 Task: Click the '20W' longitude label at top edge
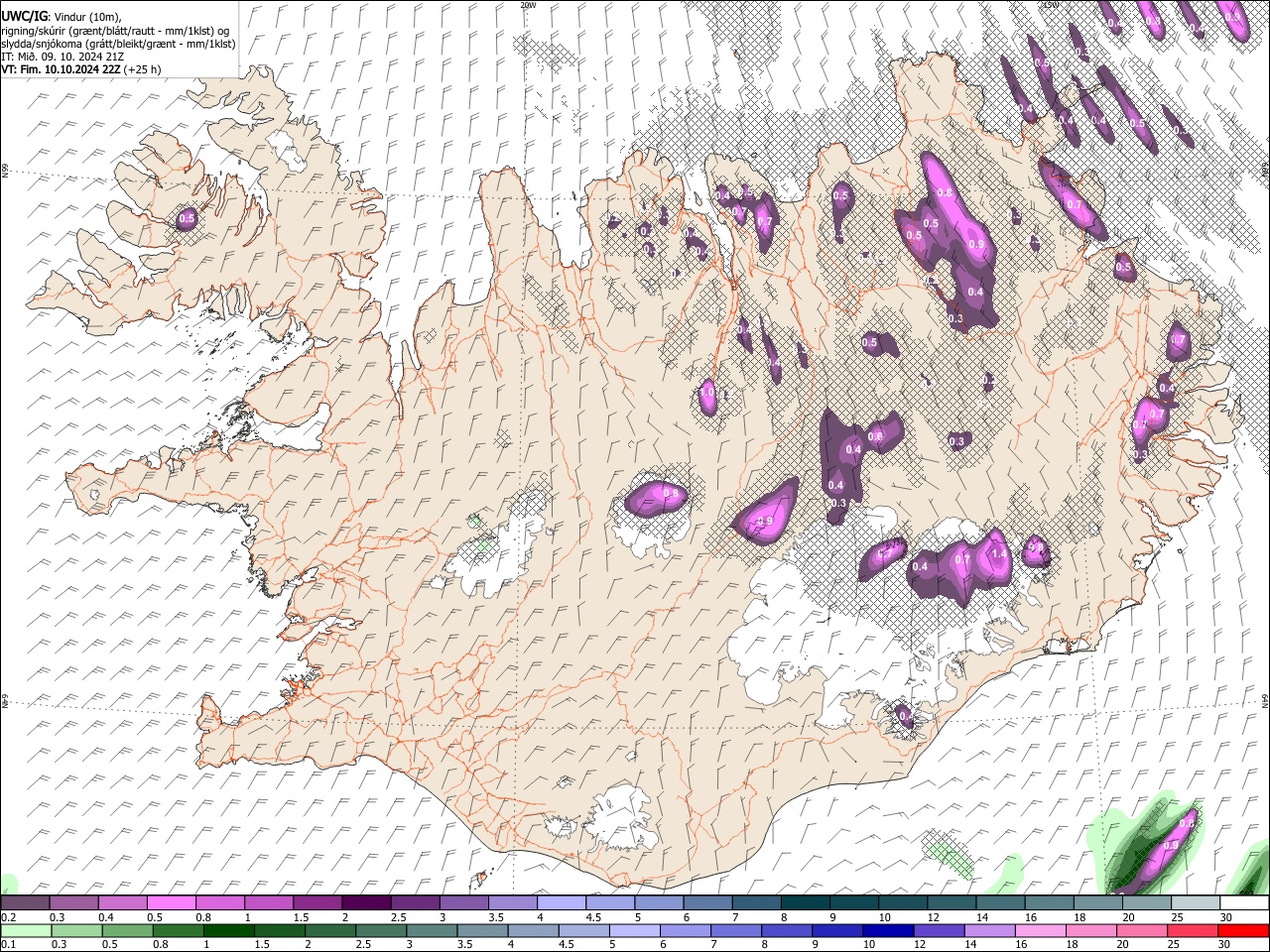[x=528, y=5]
